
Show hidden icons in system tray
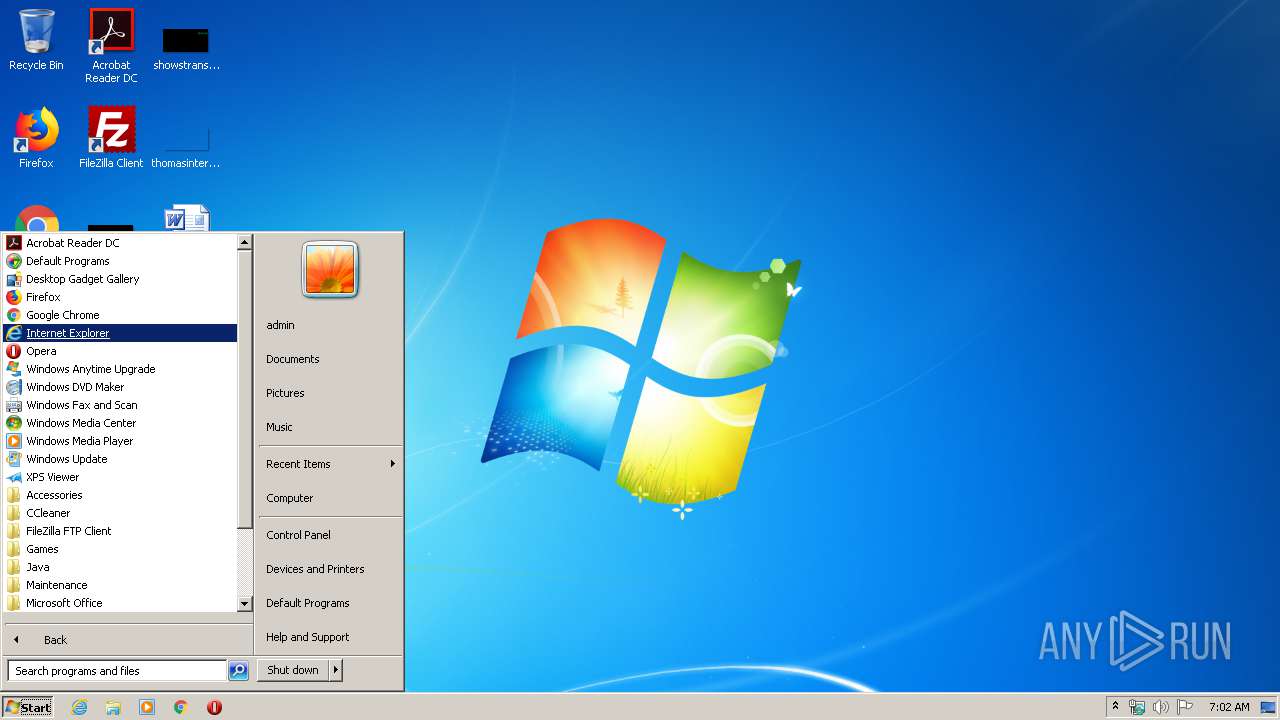[1115, 707]
